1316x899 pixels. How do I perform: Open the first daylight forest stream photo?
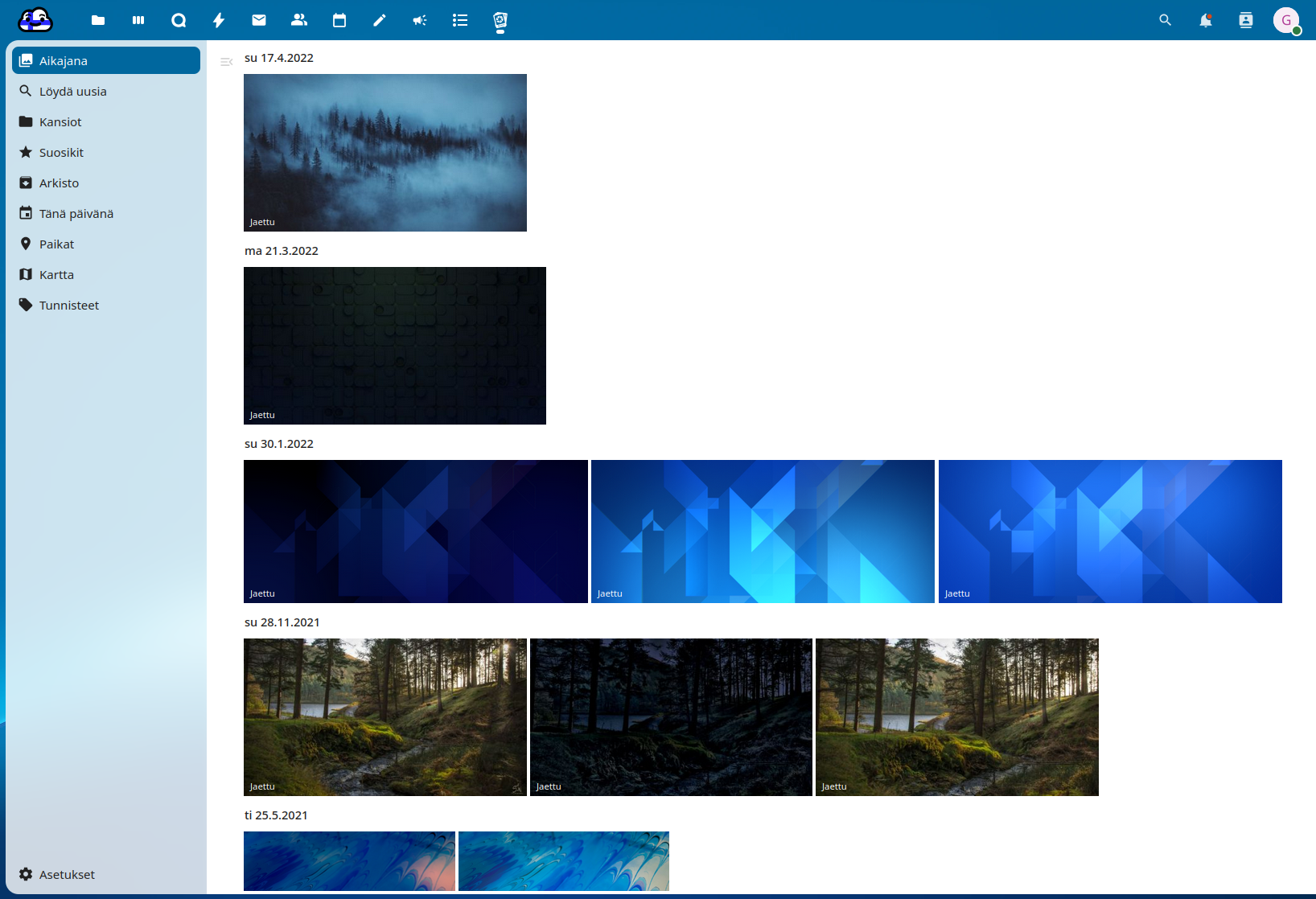tap(385, 717)
